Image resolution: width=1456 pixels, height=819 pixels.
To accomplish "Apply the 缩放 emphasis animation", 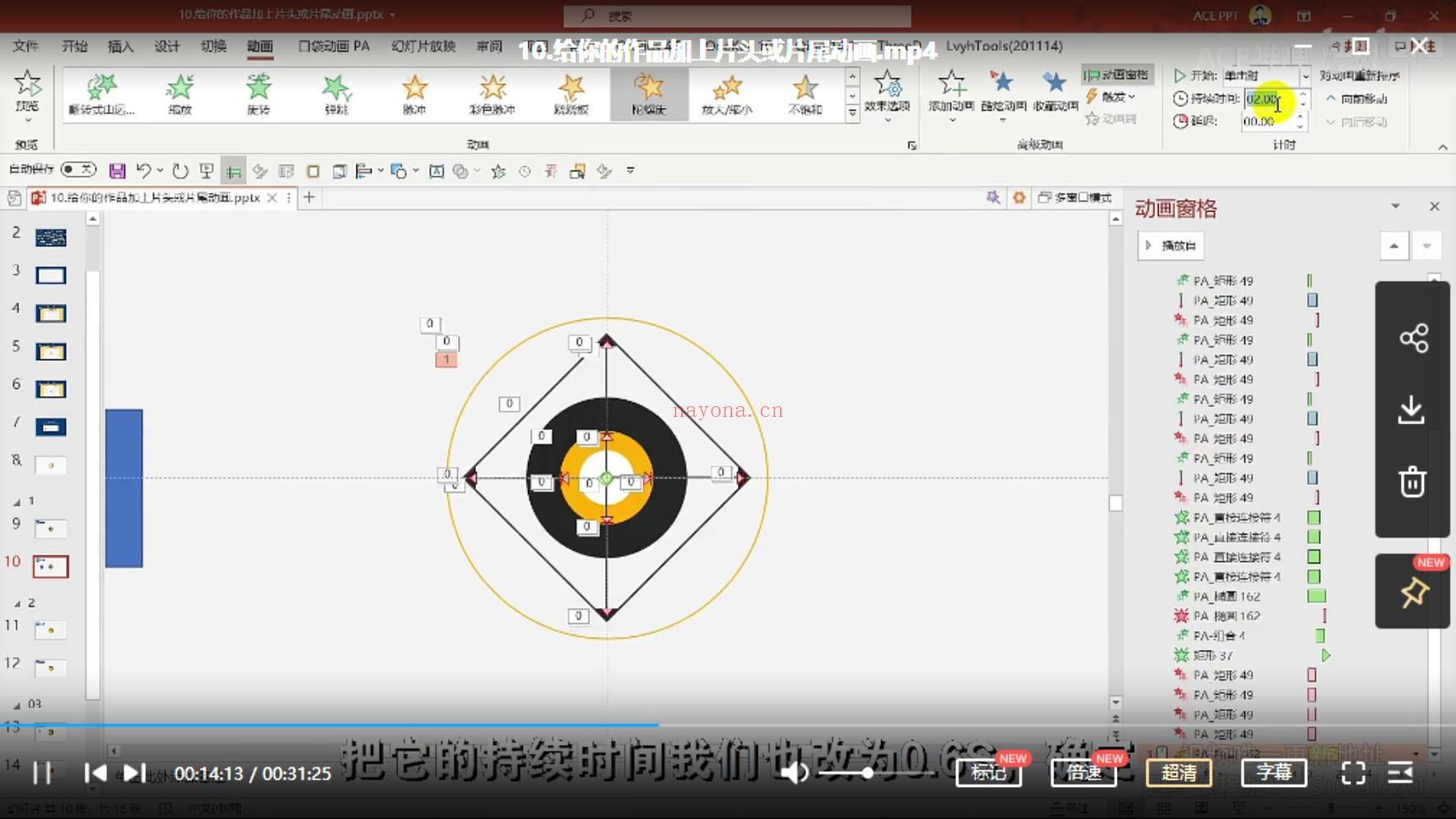I will (x=180, y=94).
